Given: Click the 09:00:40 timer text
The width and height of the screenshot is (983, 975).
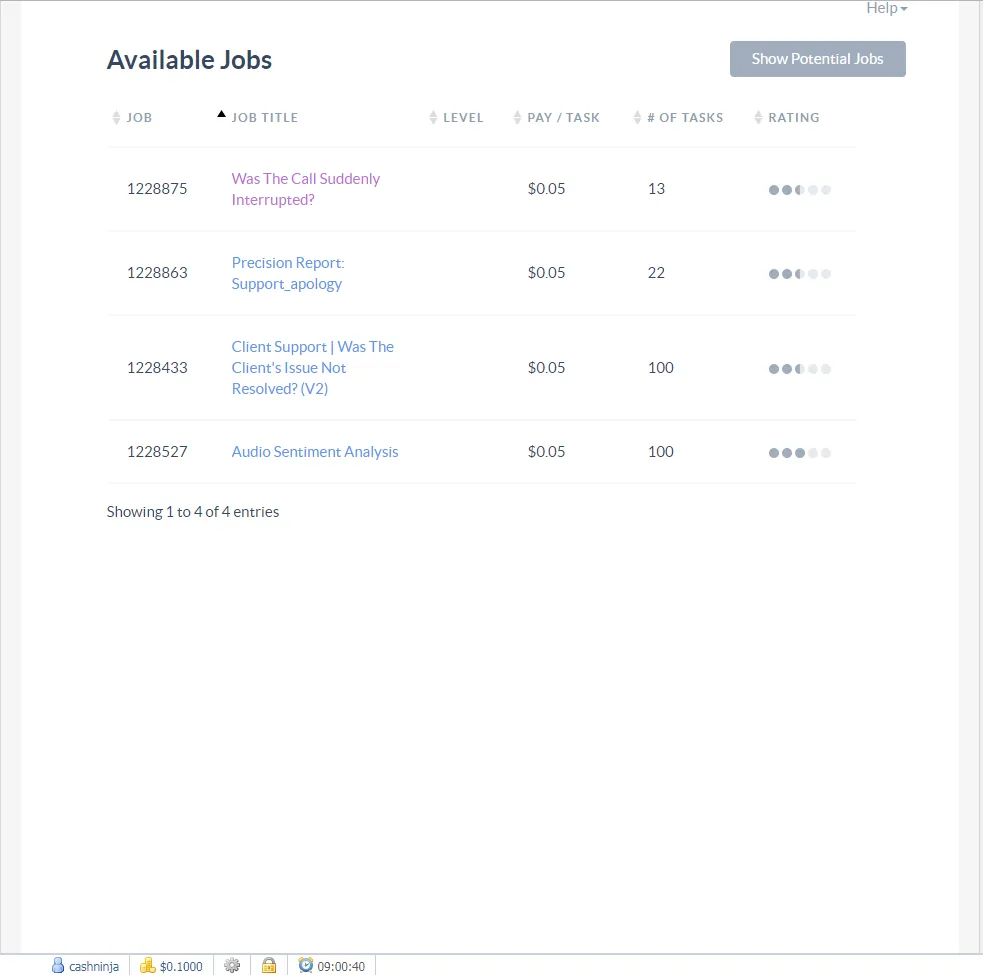Looking at the screenshot, I should (341, 966).
